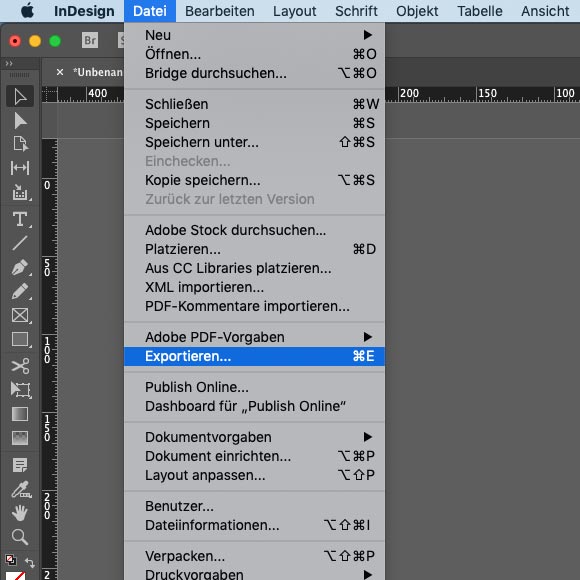Choose Verpacken... menu entry
Image resolution: width=580 pixels, height=580 pixels.
tap(254, 556)
